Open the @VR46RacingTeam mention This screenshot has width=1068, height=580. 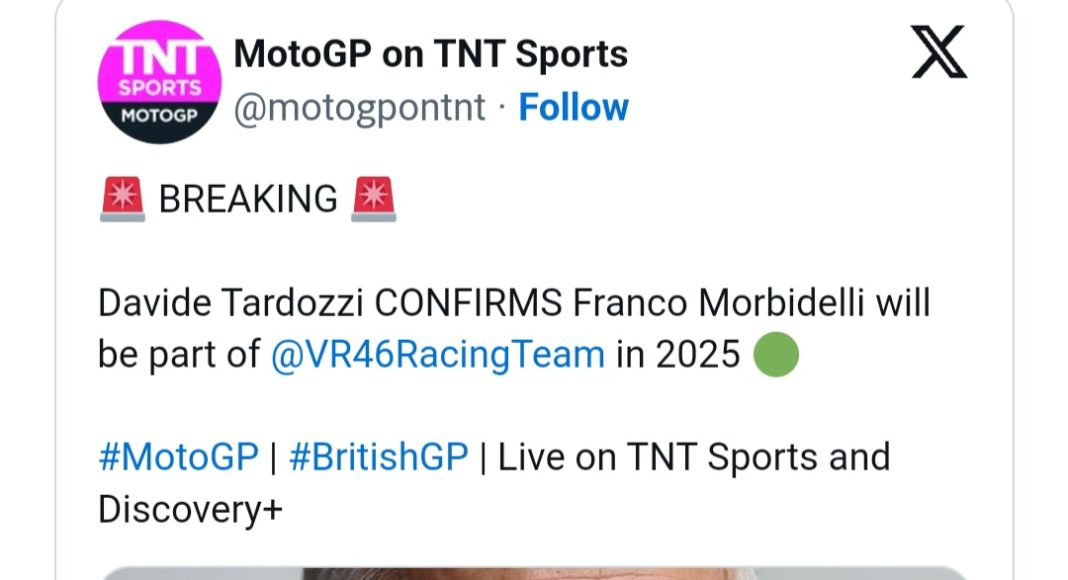pyautogui.click(x=437, y=354)
